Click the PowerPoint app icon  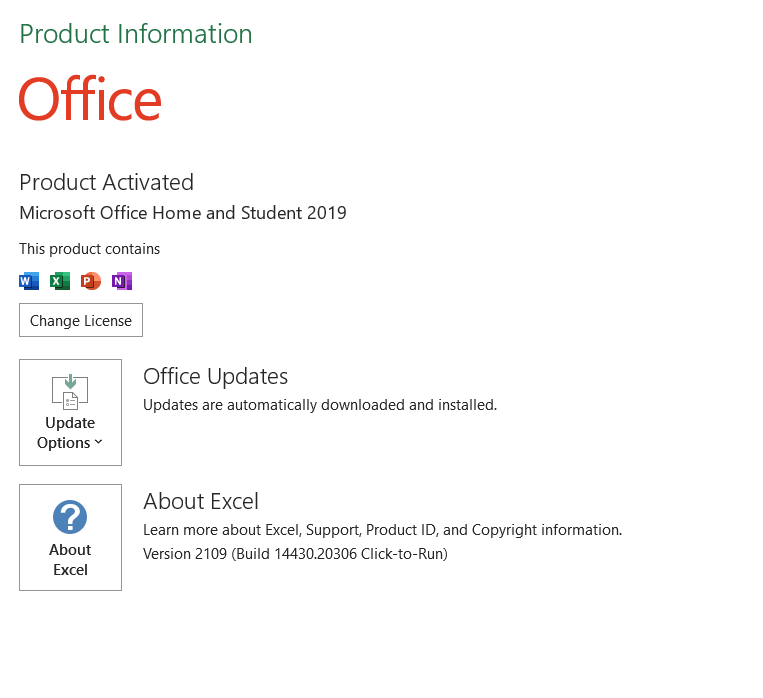coord(91,281)
